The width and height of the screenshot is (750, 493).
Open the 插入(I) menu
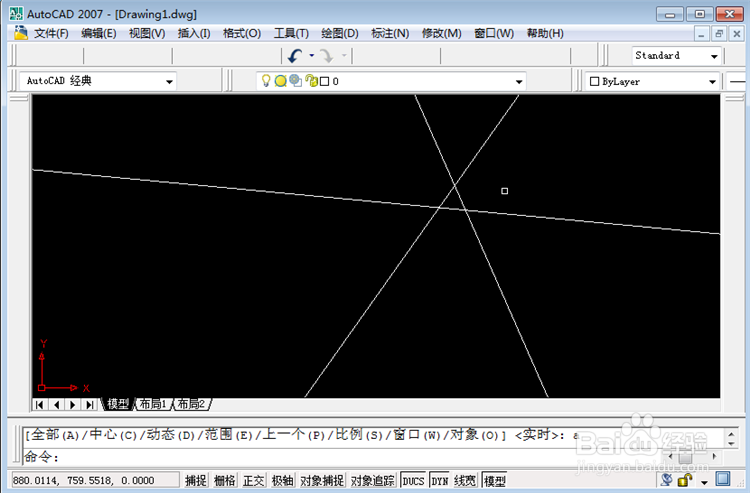coord(194,33)
